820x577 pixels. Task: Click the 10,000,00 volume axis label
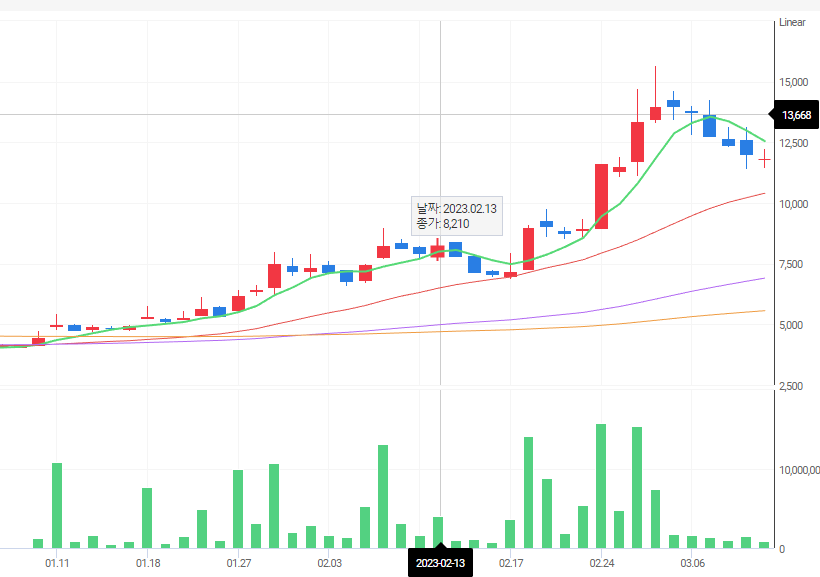coord(799,470)
